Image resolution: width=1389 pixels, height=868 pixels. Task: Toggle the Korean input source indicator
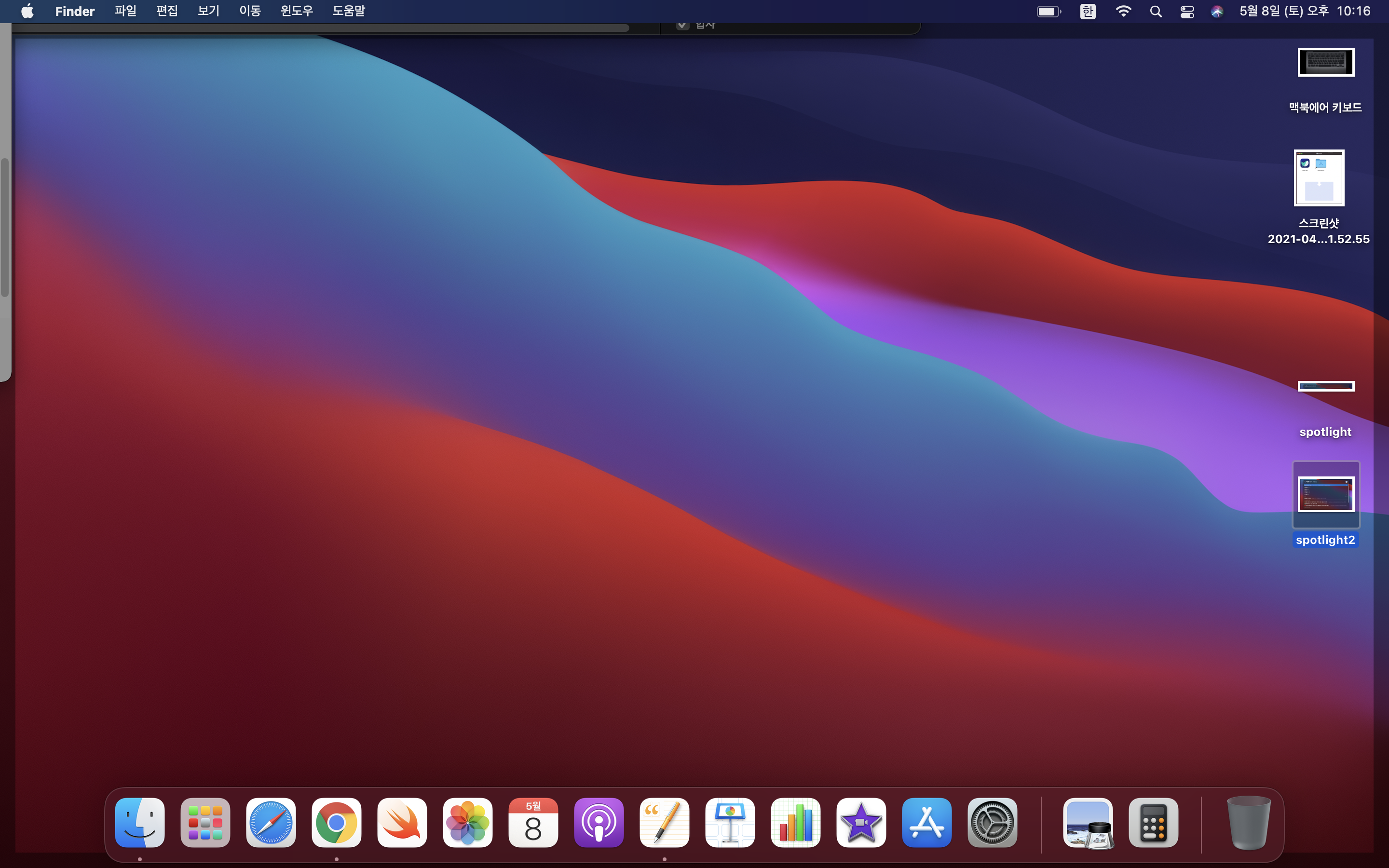click(x=1087, y=11)
